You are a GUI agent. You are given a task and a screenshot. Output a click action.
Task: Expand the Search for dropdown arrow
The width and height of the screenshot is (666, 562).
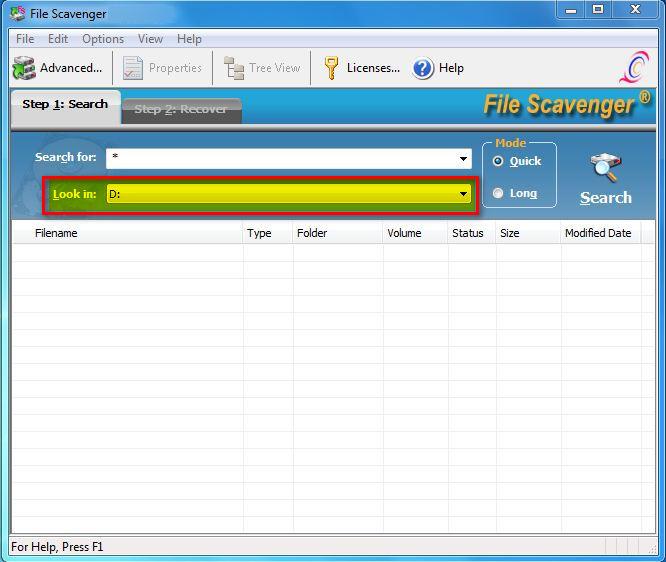(x=463, y=159)
